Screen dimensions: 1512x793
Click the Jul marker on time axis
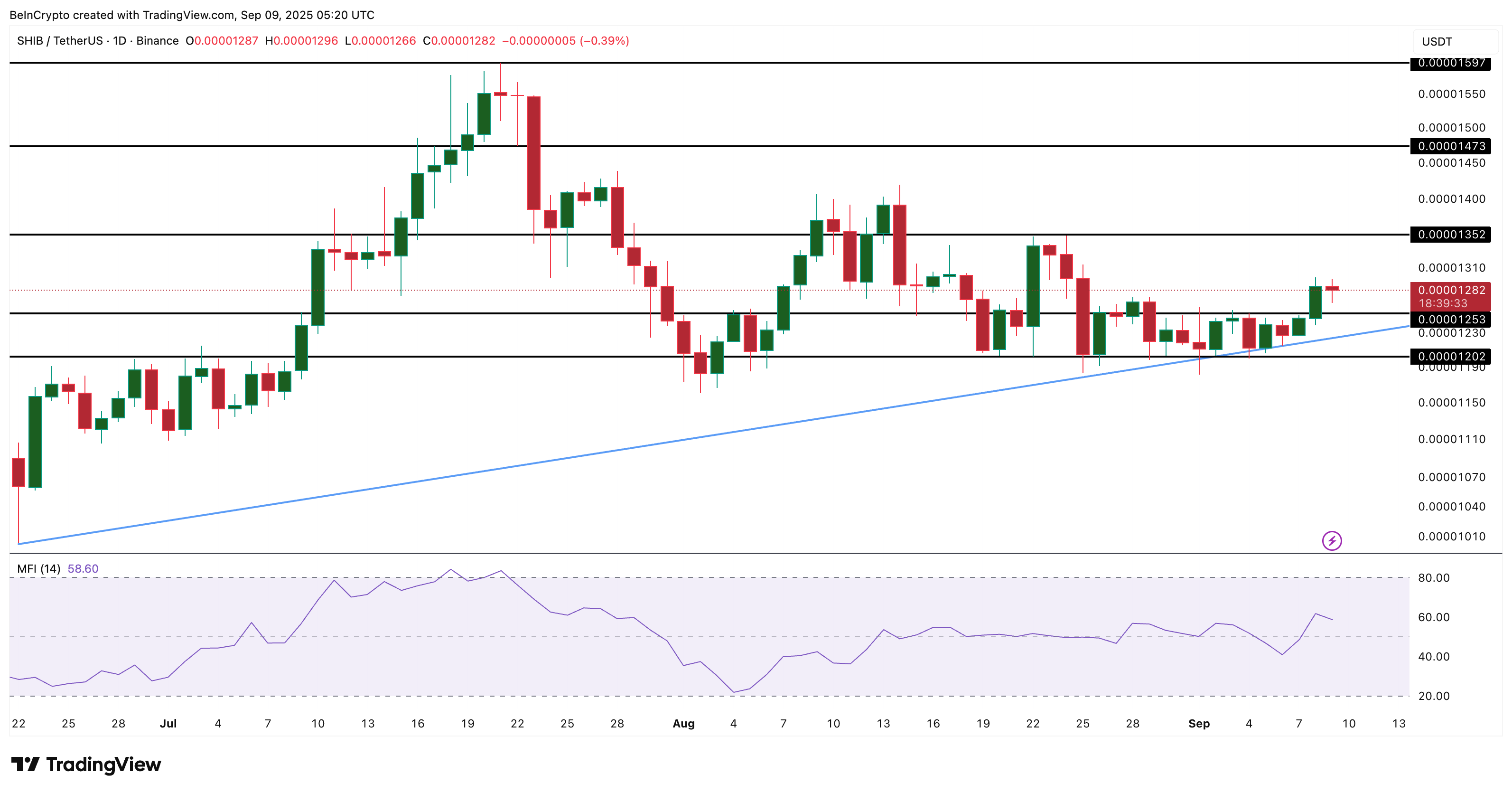tap(168, 724)
